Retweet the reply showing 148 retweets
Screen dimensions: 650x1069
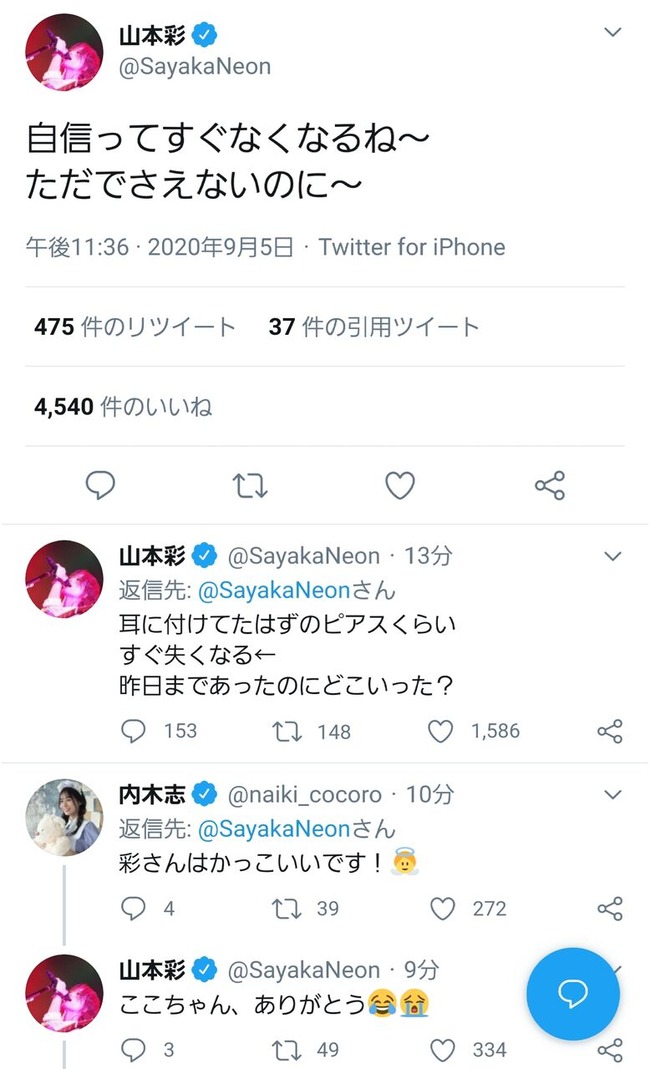[286, 732]
